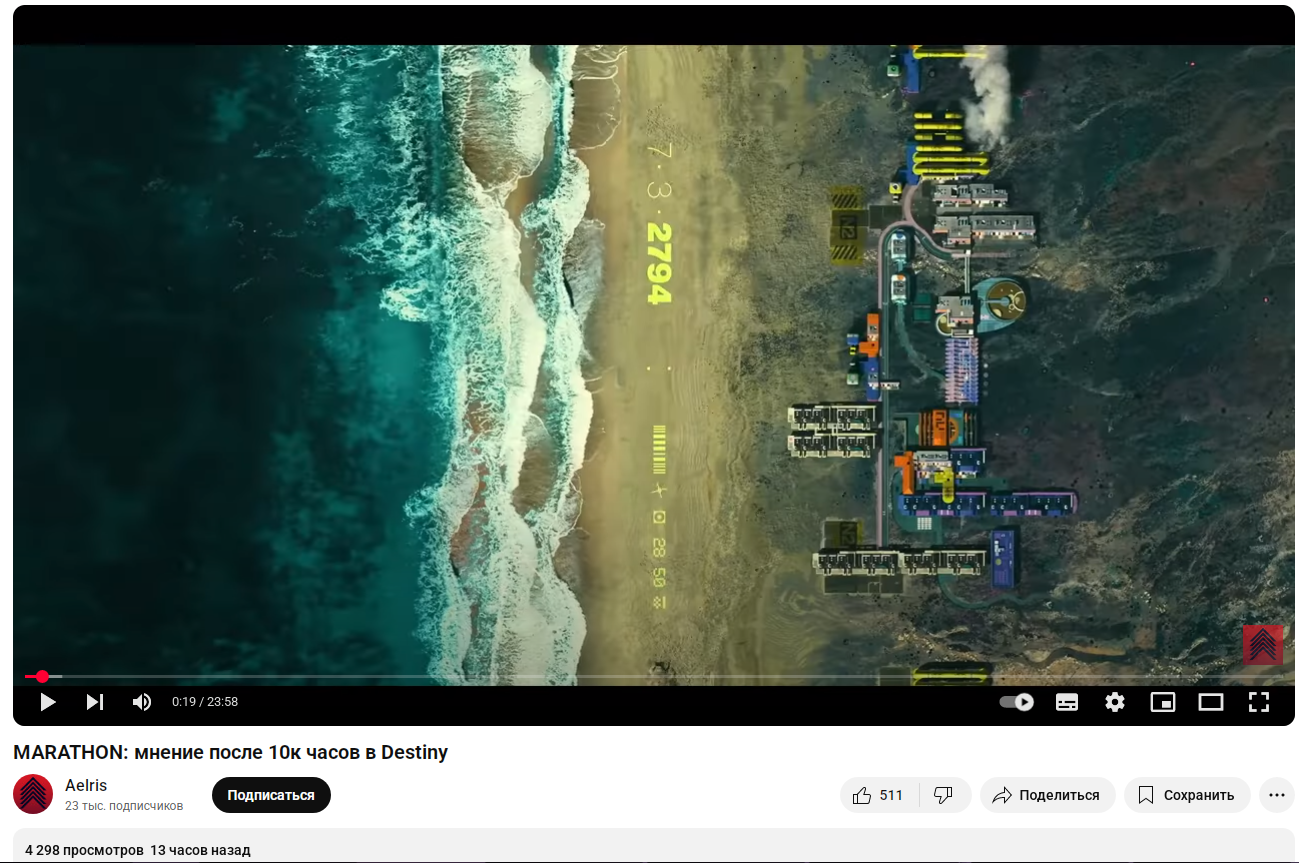Turn on subtitles
The width and height of the screenshot is (1299, 863).
coord(1067,702)
